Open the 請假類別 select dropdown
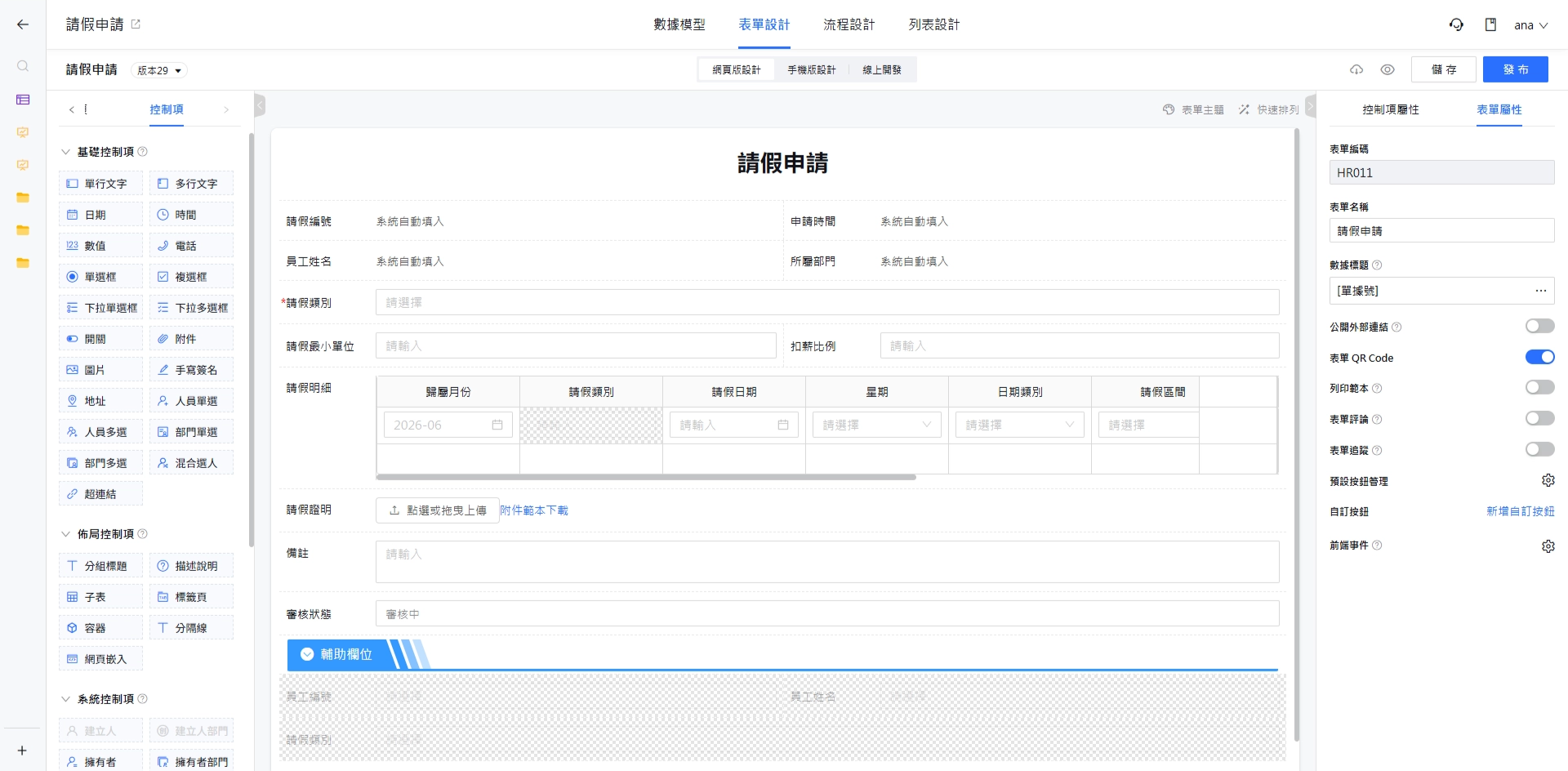Viewport: 1568px width, 771px height. pos(827,302)
